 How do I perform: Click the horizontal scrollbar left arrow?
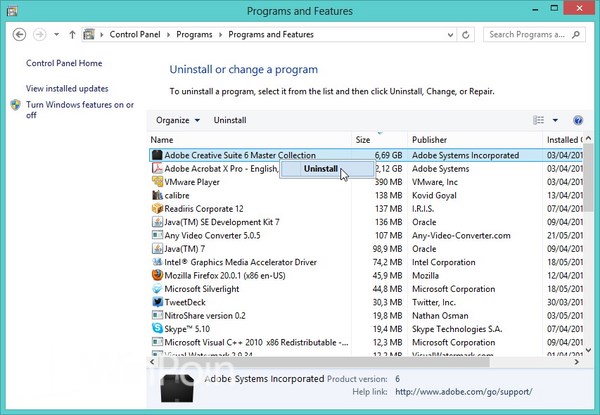click(152, 362)
